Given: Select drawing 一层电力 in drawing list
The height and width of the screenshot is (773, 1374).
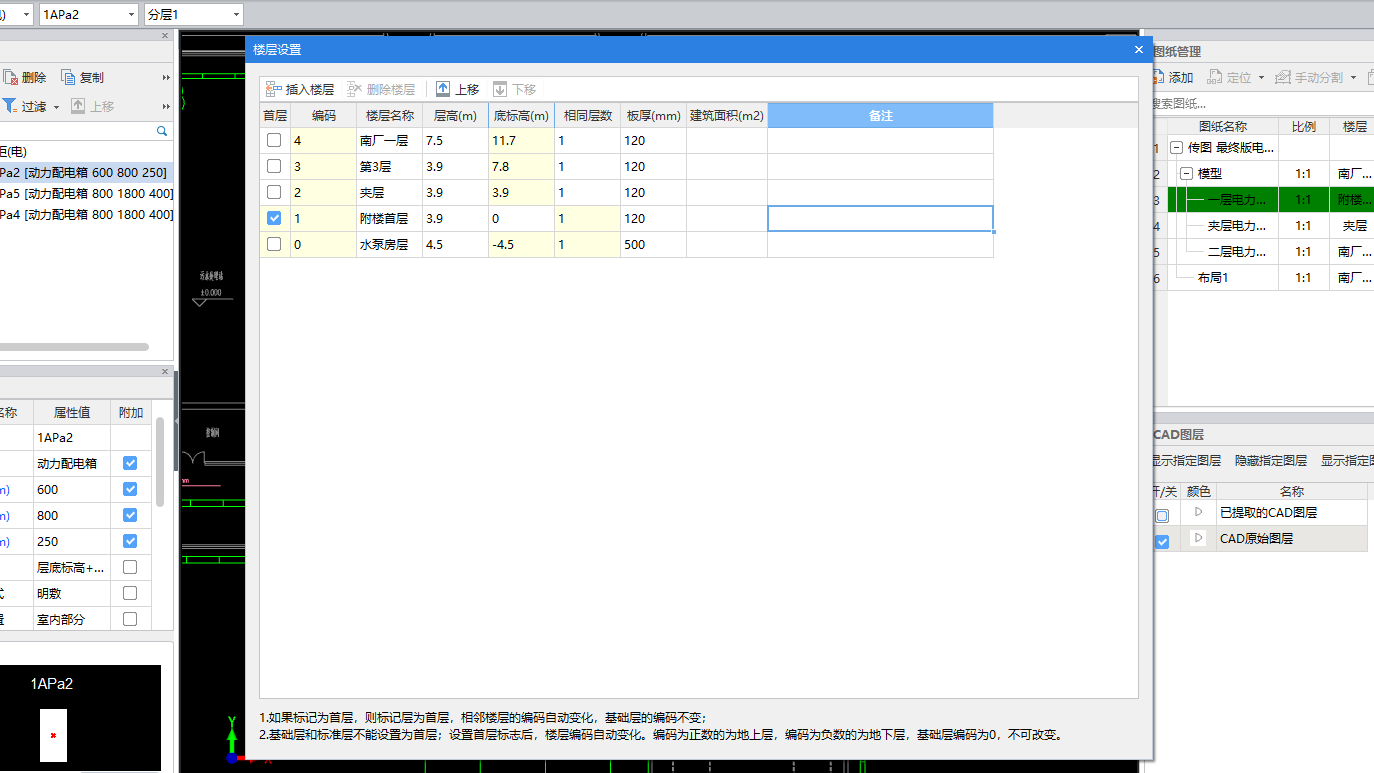Looking at the screenshot, I should click(1237, 200).
